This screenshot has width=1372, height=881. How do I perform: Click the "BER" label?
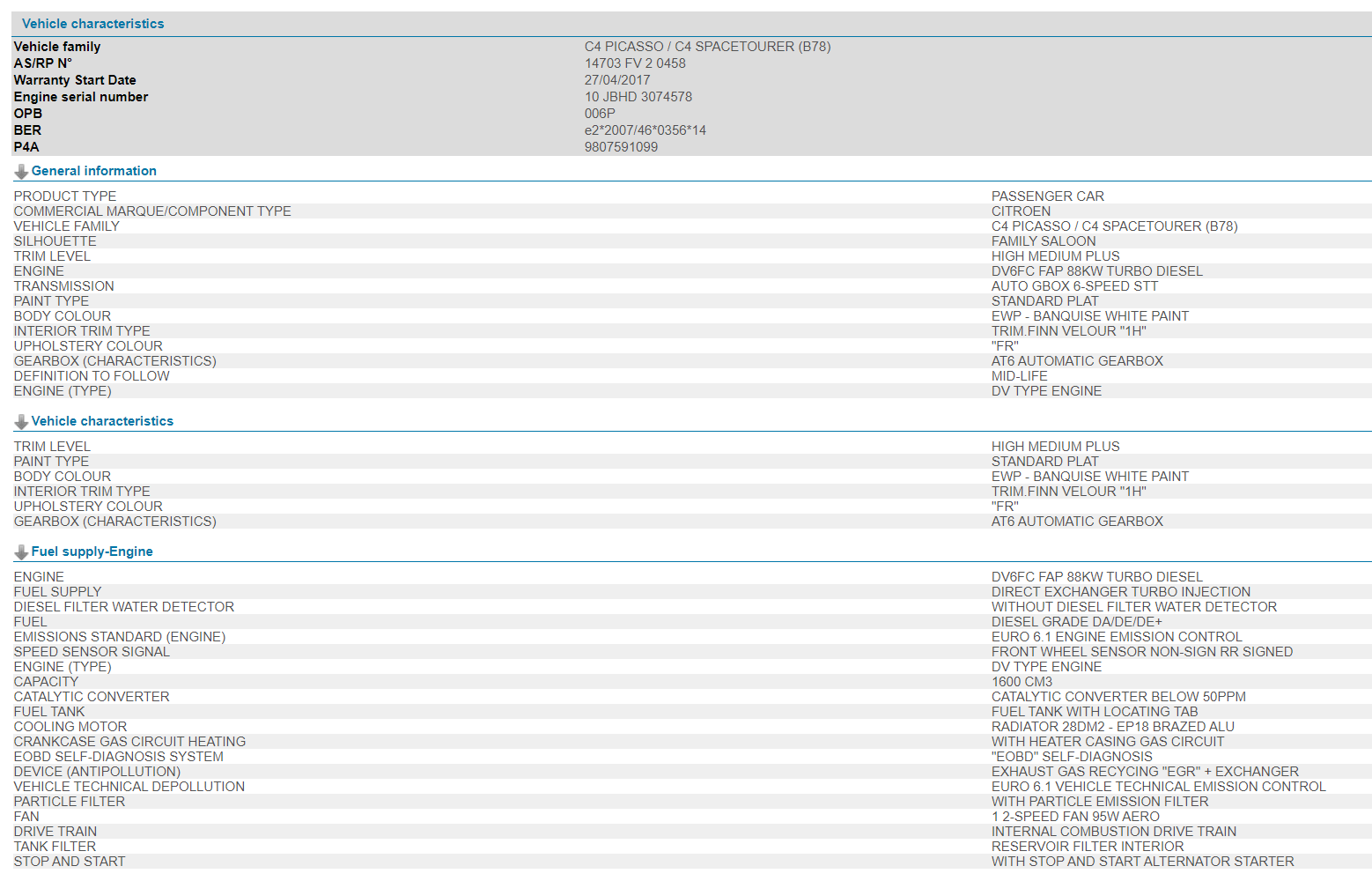[27, 130]
